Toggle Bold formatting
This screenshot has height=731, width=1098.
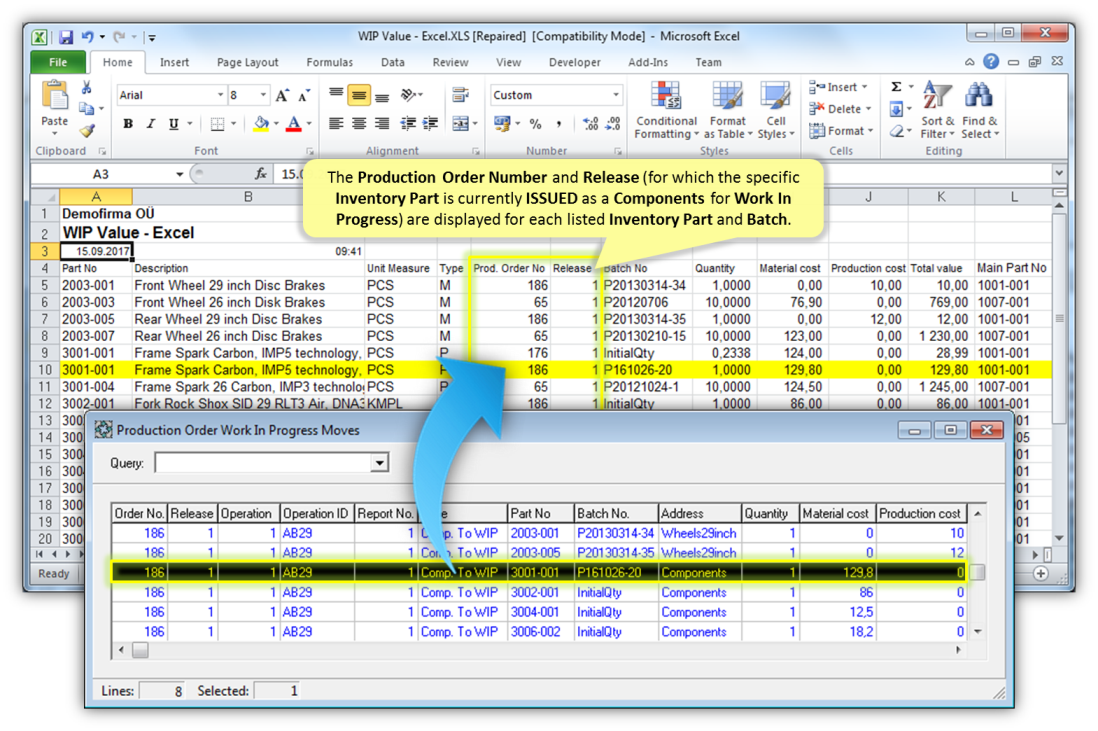click(x=128, y=125)
